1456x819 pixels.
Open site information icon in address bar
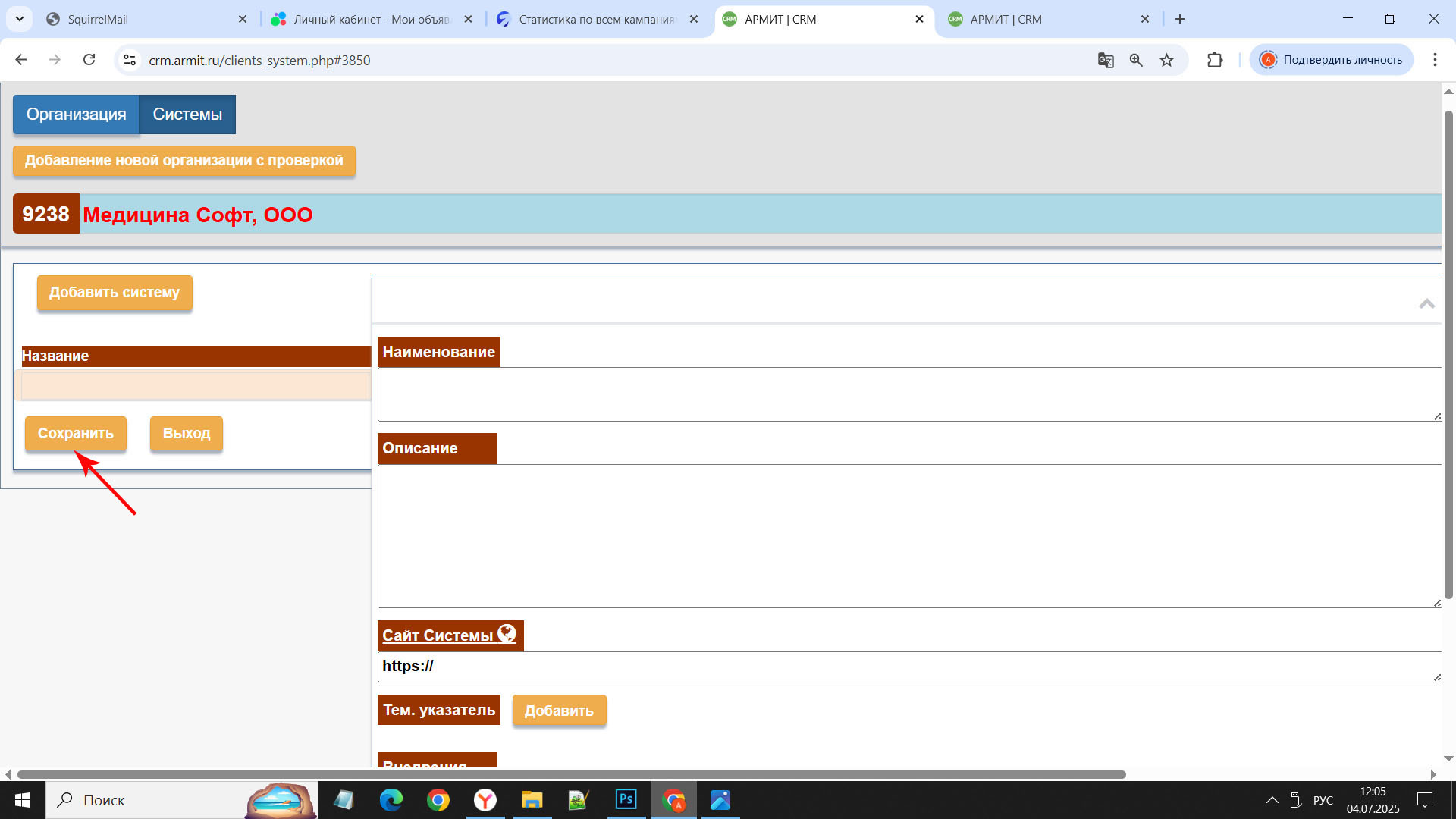tap(130, 60)
